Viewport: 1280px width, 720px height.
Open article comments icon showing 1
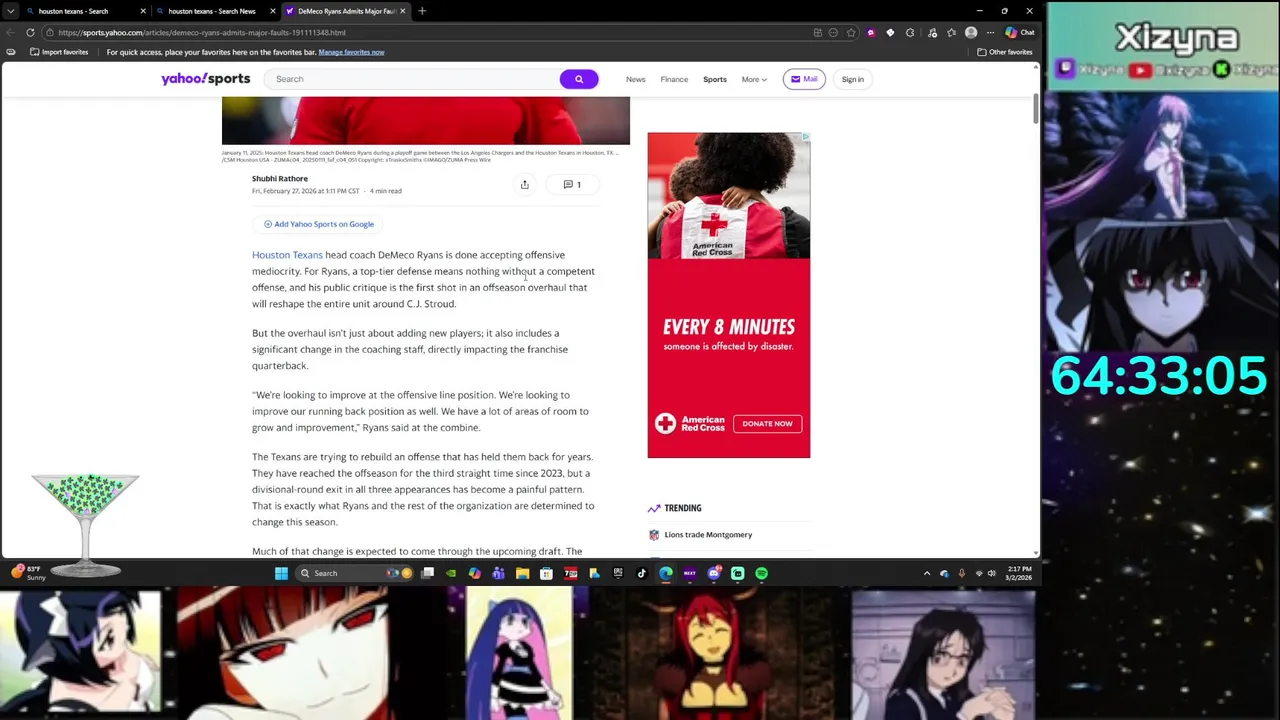pyautogui.click(x=572, y=184)
